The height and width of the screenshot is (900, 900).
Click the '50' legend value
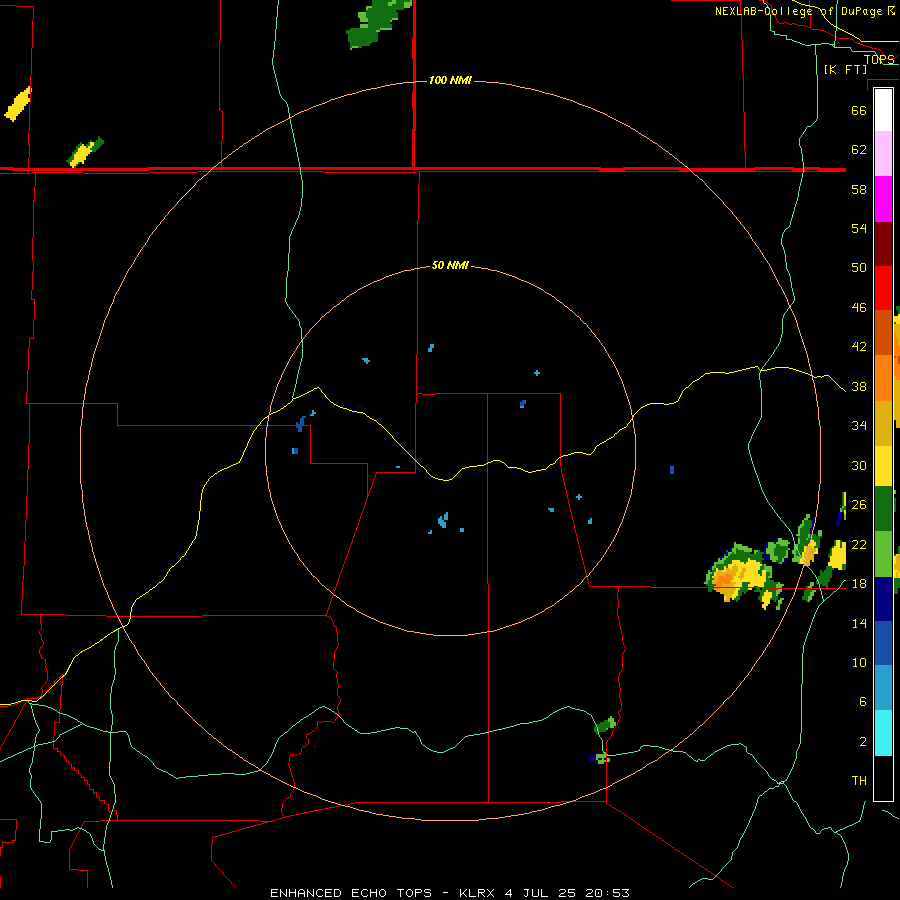click(x=859, y=267)
